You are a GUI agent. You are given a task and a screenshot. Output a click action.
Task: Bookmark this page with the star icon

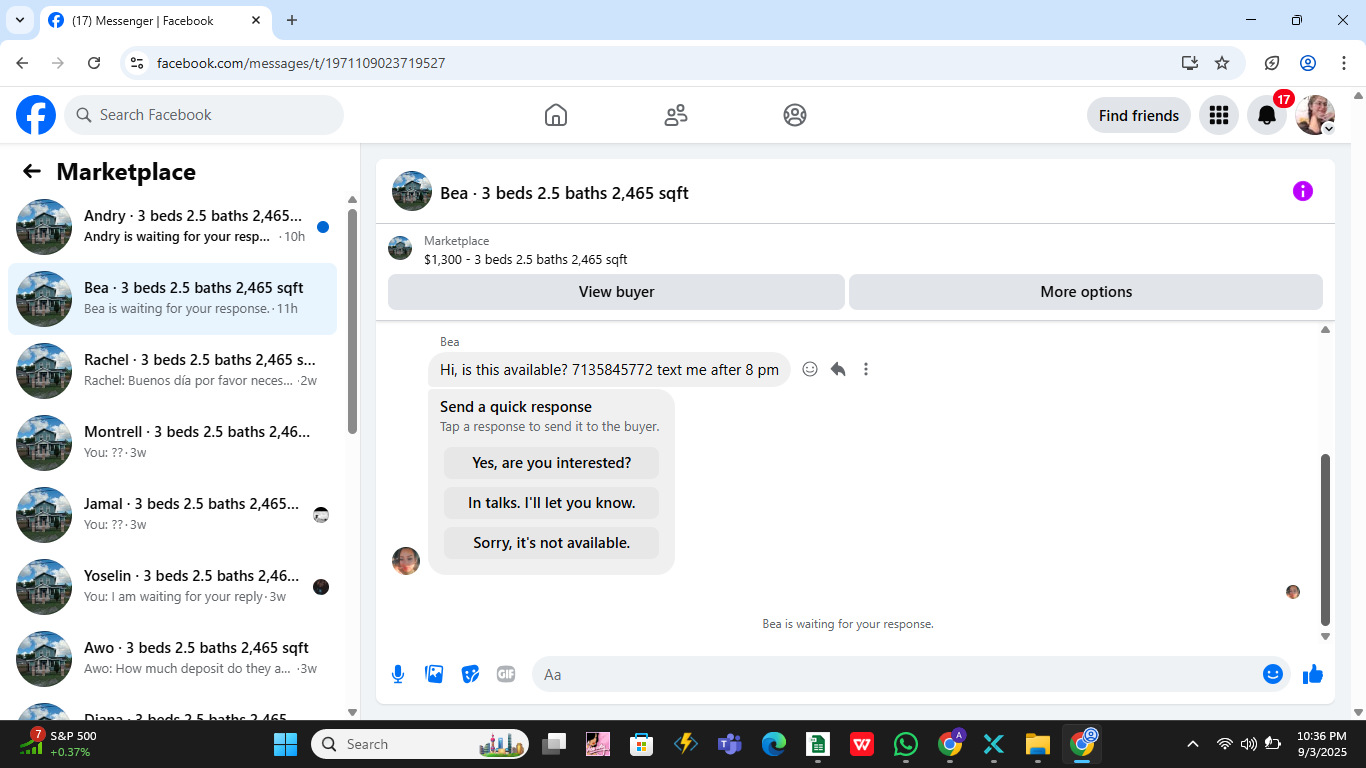pyautogui.click(x=1222, y=63)
